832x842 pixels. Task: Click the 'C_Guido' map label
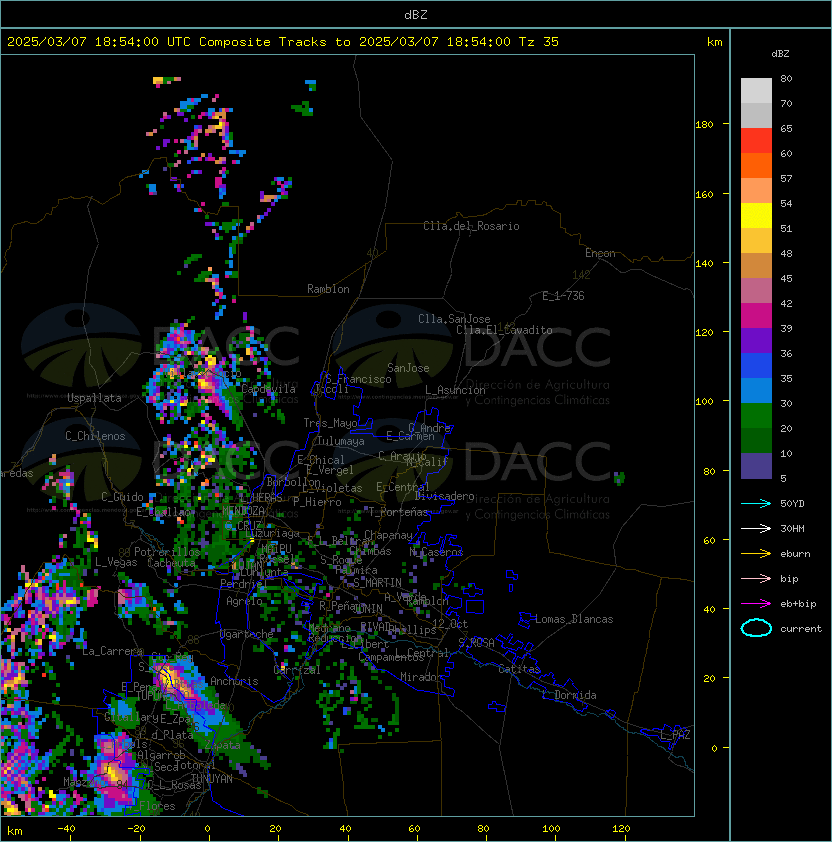[x=122, y=497]
